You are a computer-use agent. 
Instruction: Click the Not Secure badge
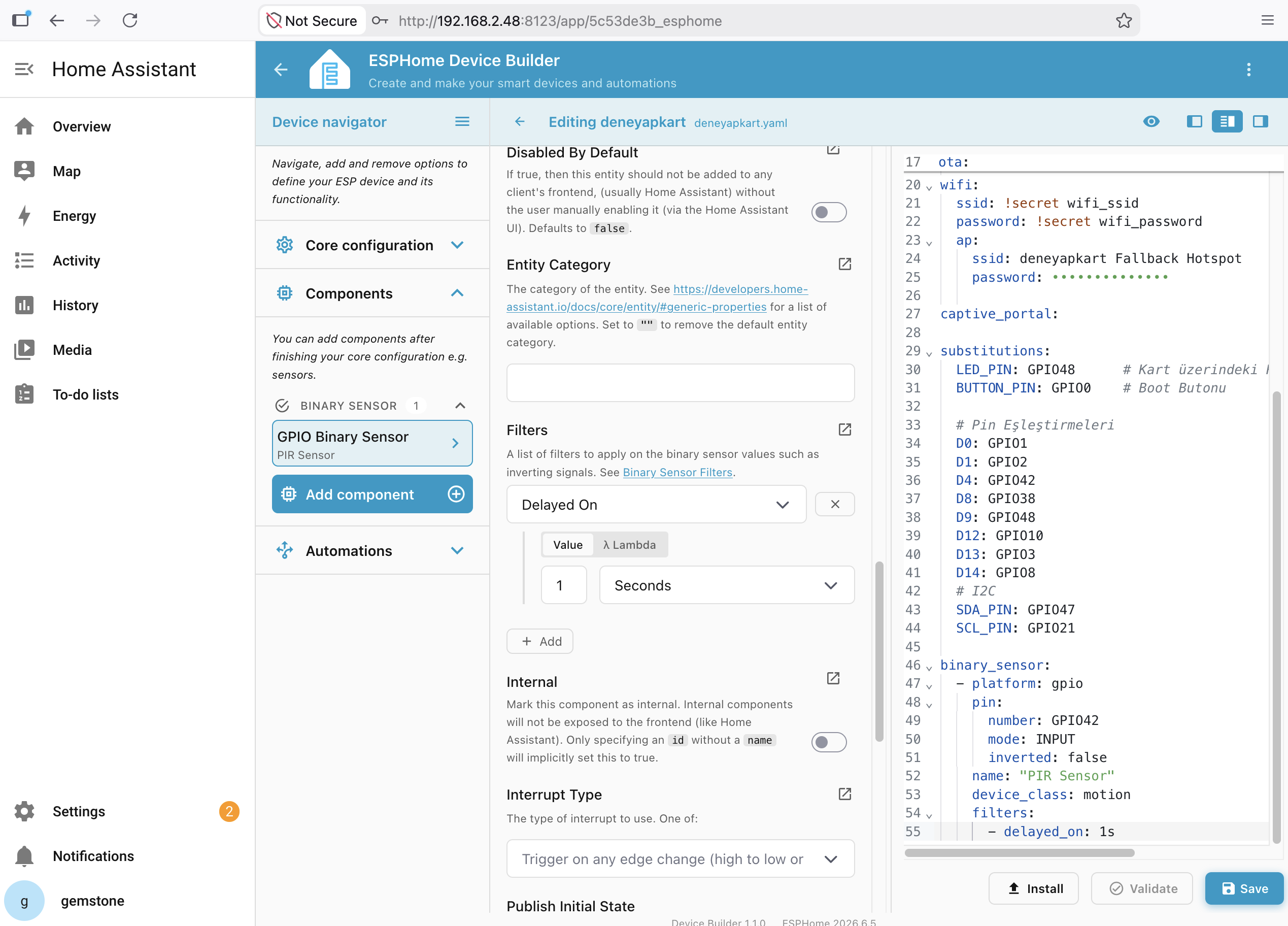click(312, 21)
